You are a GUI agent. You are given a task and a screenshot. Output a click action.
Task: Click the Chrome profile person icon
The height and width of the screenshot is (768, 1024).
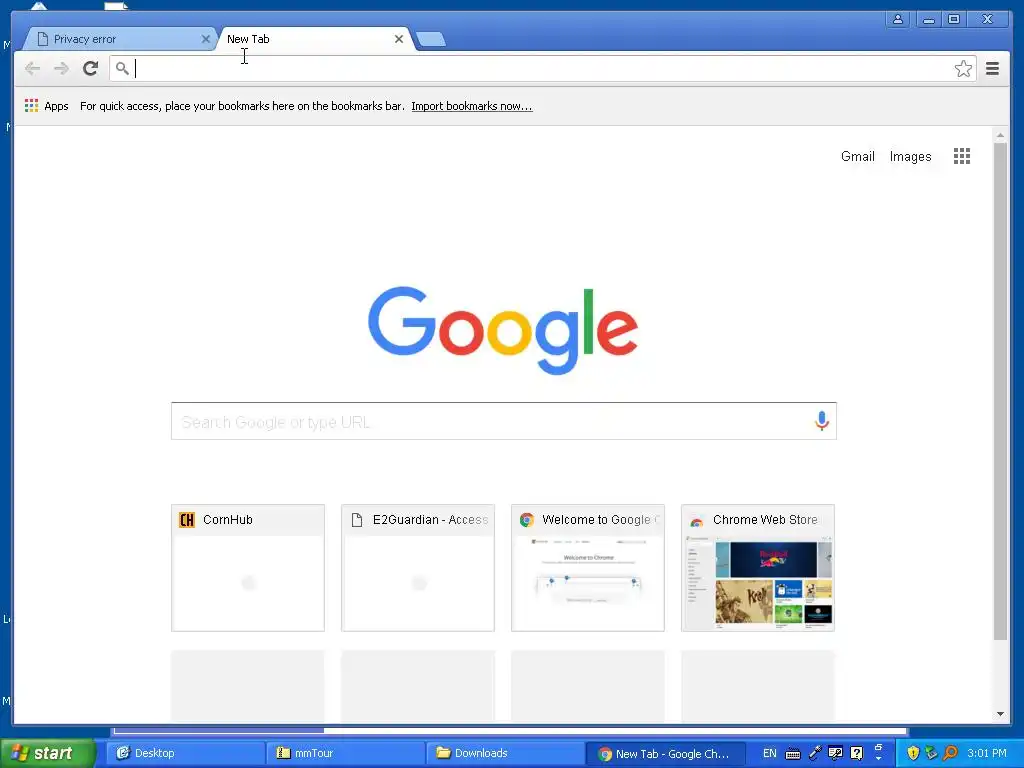898,19
